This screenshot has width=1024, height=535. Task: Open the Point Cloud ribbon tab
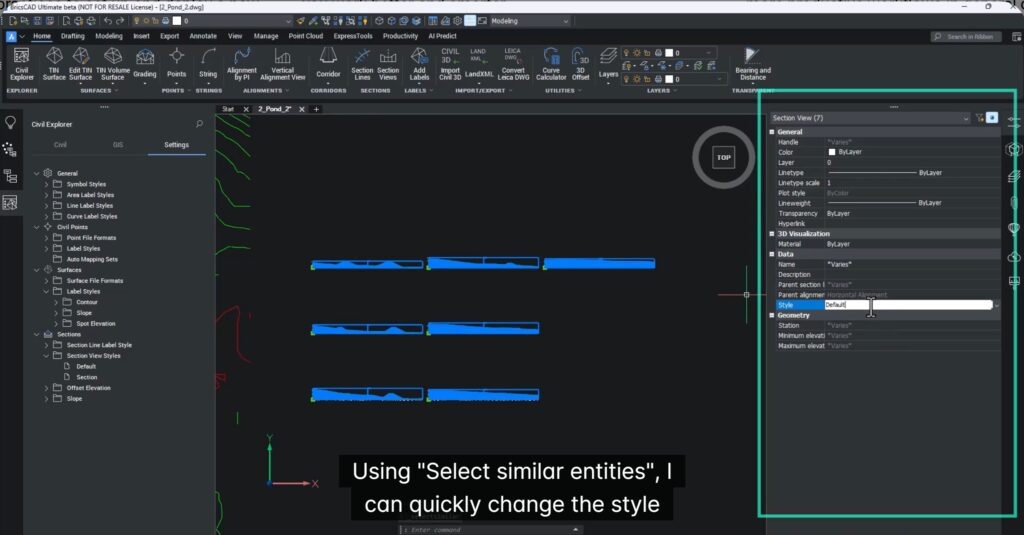(x=305, y=36)
